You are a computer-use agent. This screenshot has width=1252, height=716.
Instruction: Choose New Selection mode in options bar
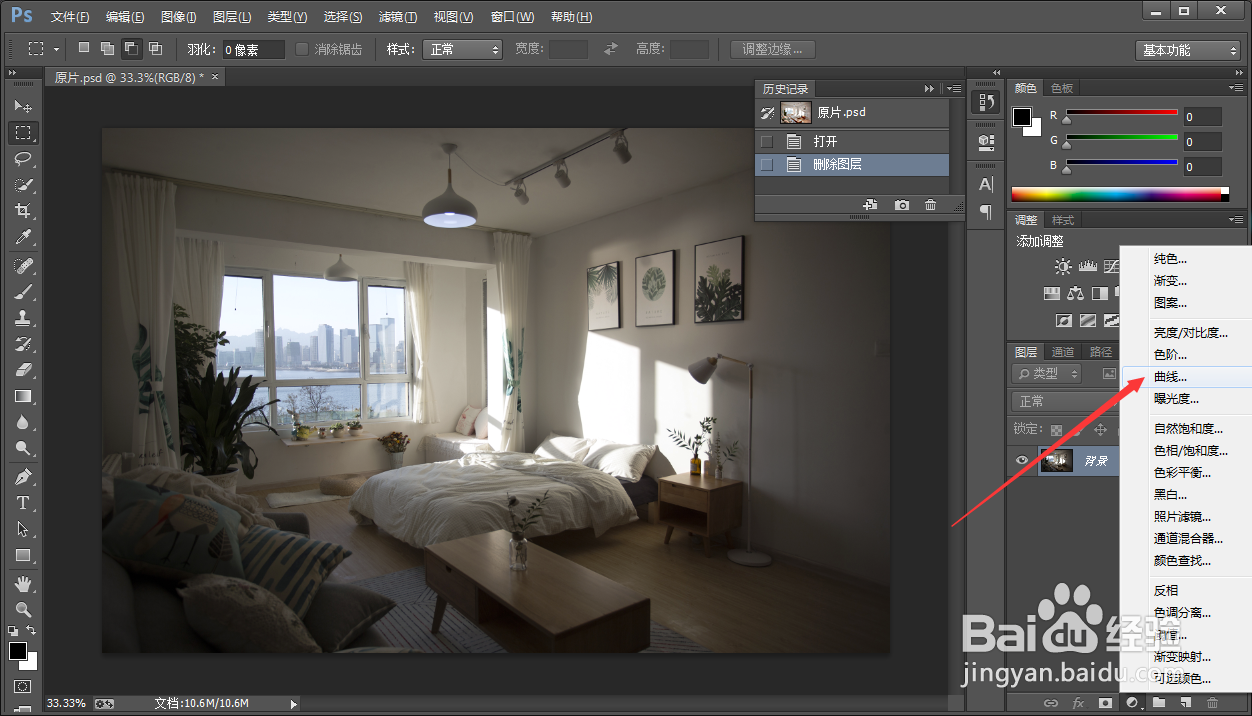[84, 48]
